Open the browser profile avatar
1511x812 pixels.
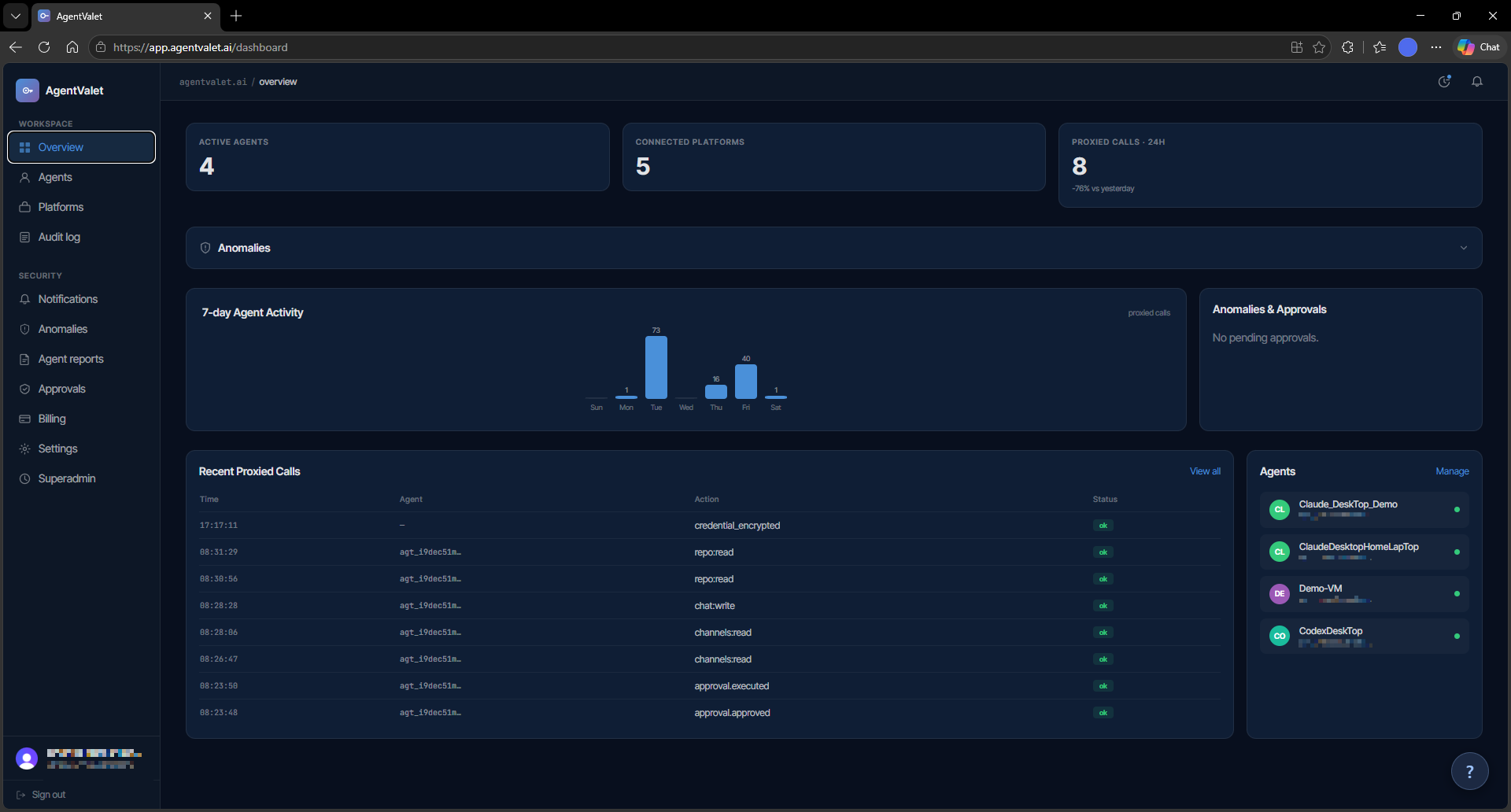point(1408,47)
